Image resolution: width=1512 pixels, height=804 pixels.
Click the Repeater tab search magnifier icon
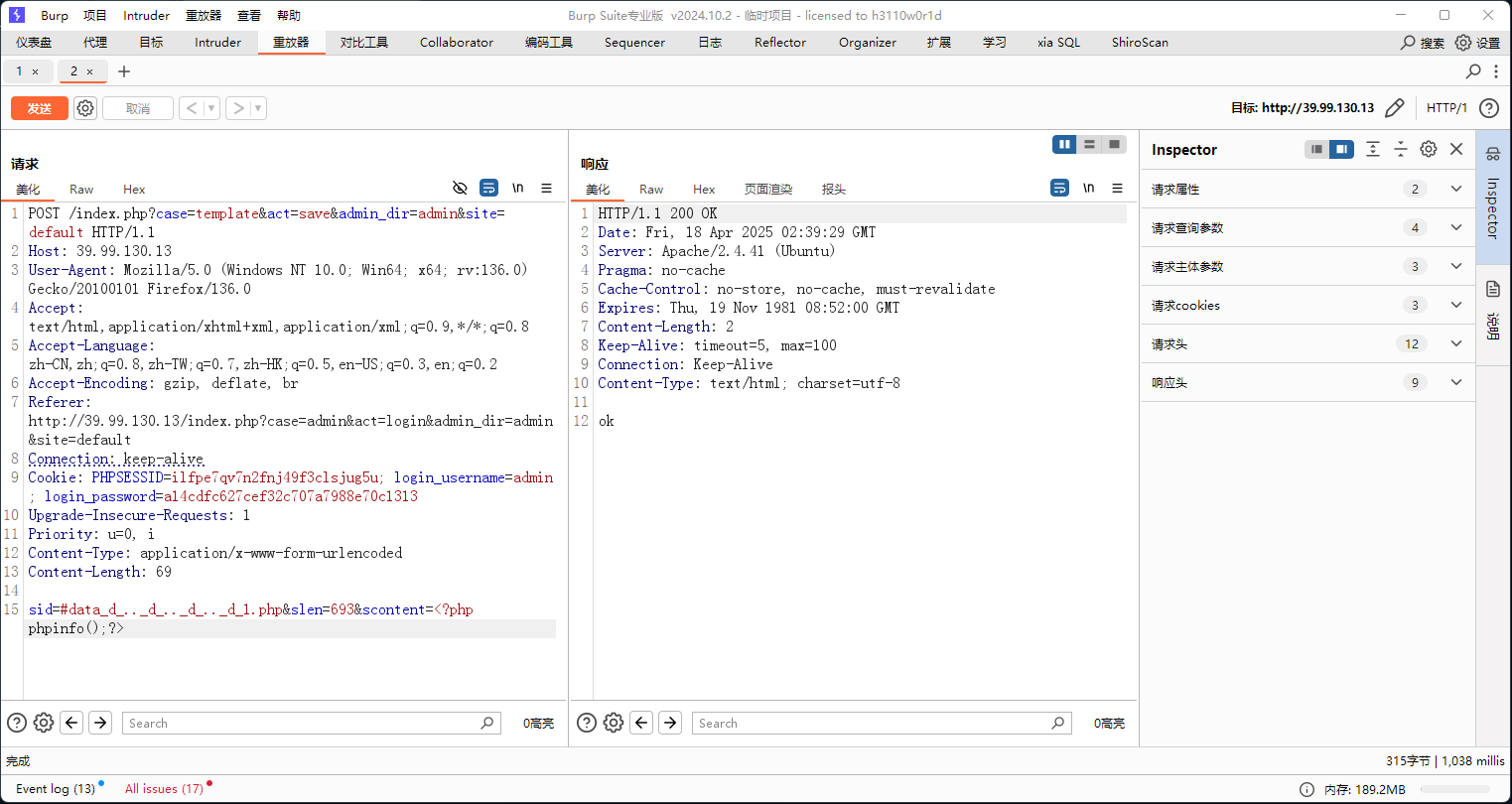(x=1473, y=71)
